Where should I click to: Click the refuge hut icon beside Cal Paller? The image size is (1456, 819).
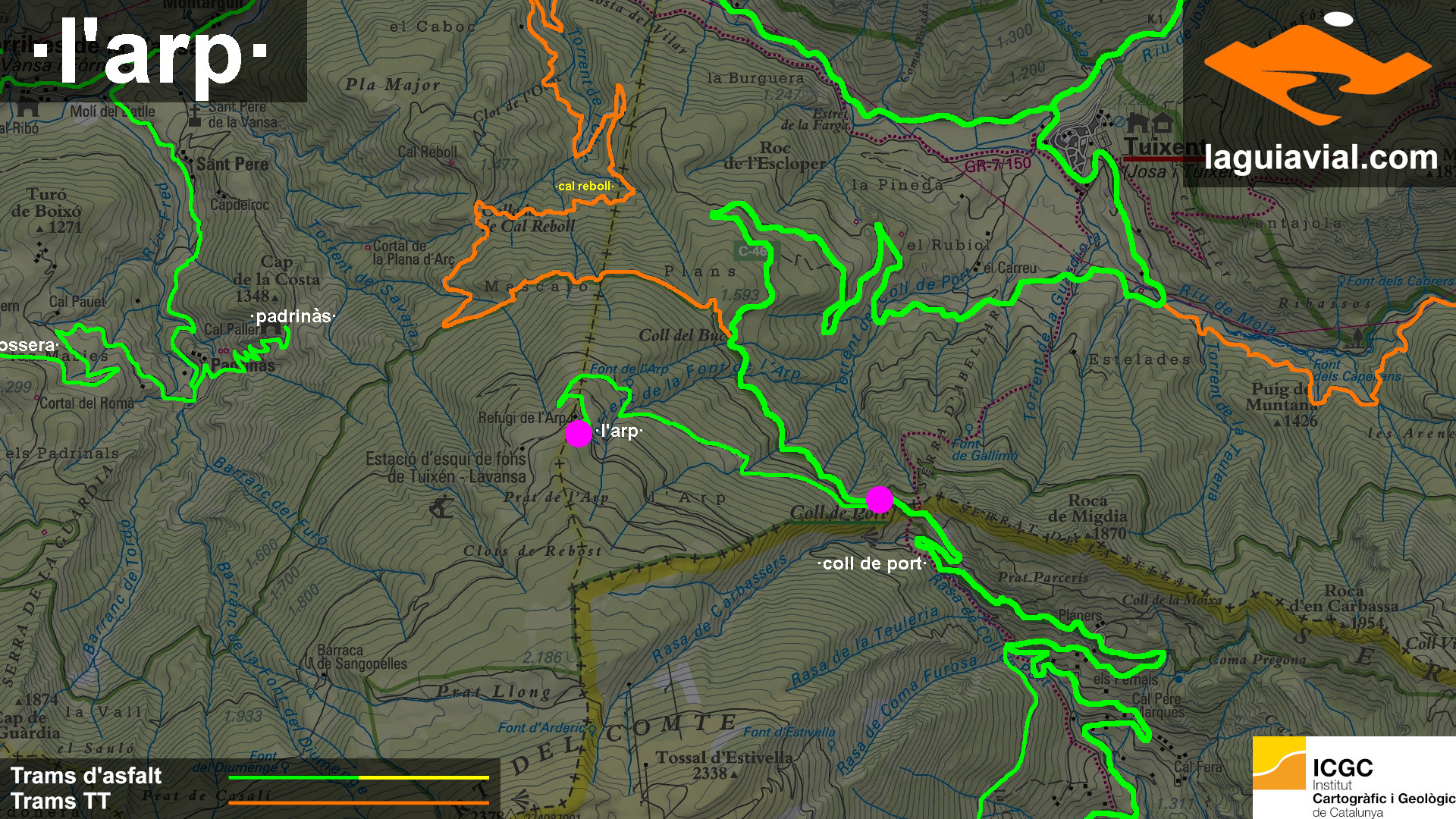(x=224, y=350)
